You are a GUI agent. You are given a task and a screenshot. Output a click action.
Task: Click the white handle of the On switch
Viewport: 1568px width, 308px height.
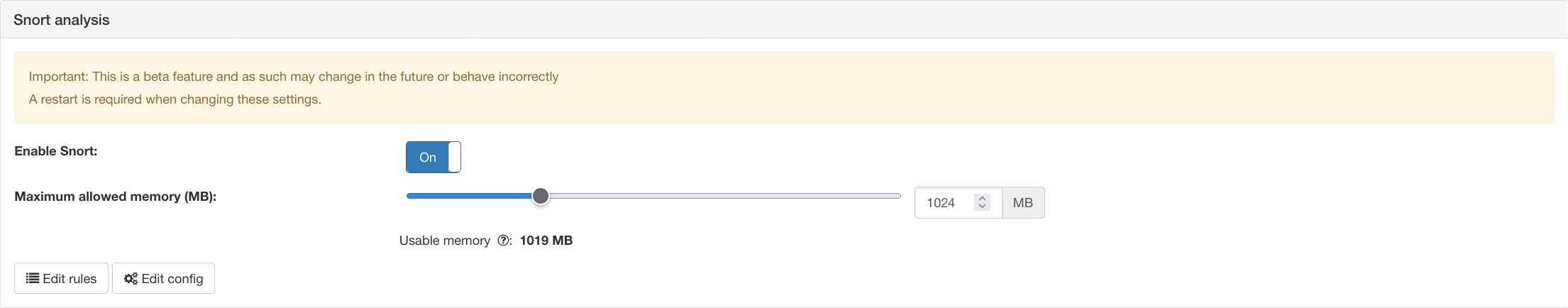pos(454,157)
